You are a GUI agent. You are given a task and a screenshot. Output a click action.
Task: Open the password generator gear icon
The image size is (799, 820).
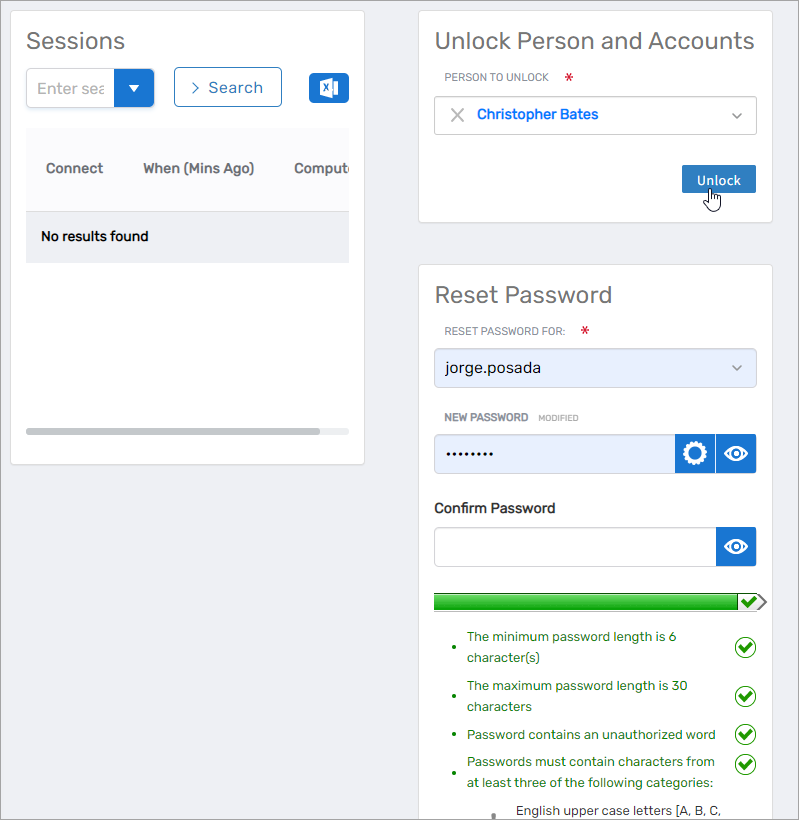point(694,453)
